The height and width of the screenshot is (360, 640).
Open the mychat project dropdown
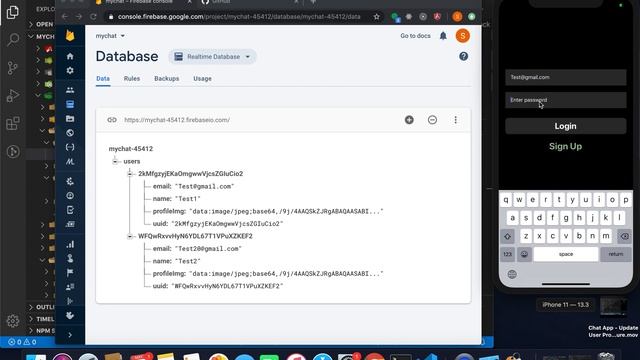click(110, 36)
